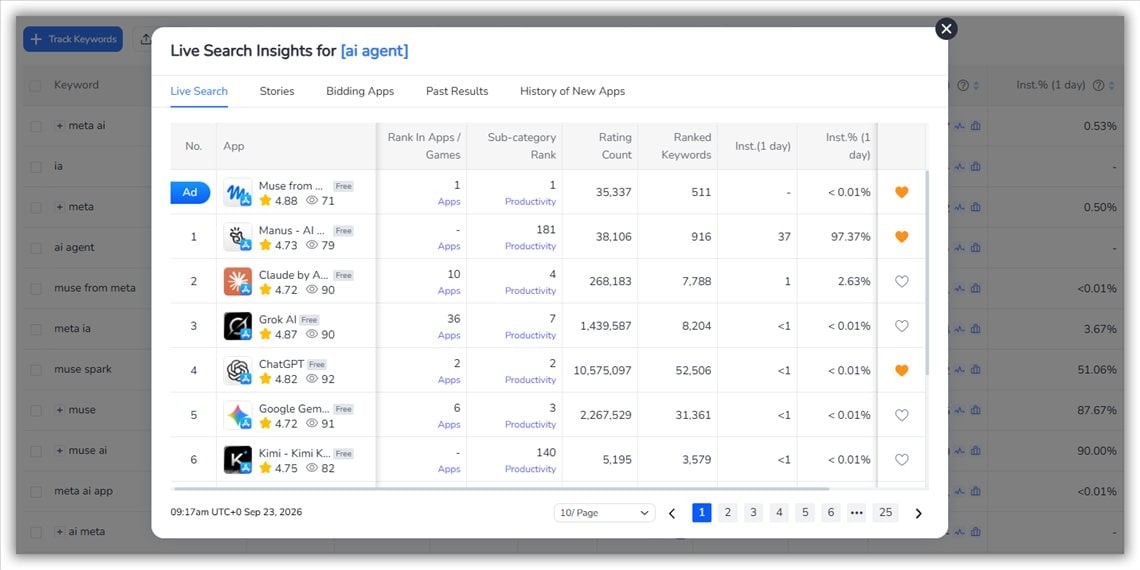Unfavorite Manus heart icon
This screenshot has height=570, width=1140.
click(902, 237)
